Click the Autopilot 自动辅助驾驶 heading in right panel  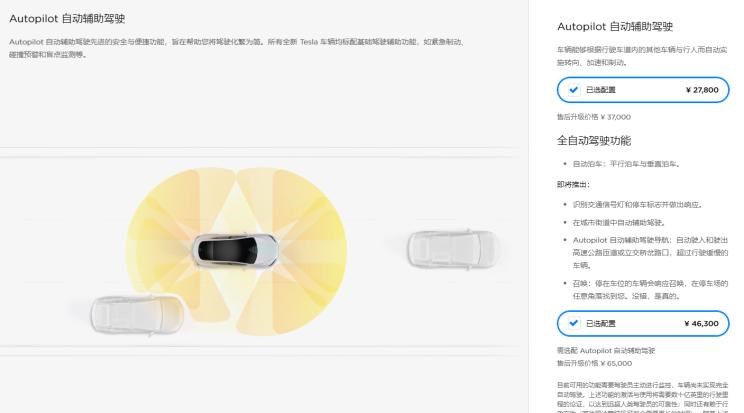click(x=615, y=27)
